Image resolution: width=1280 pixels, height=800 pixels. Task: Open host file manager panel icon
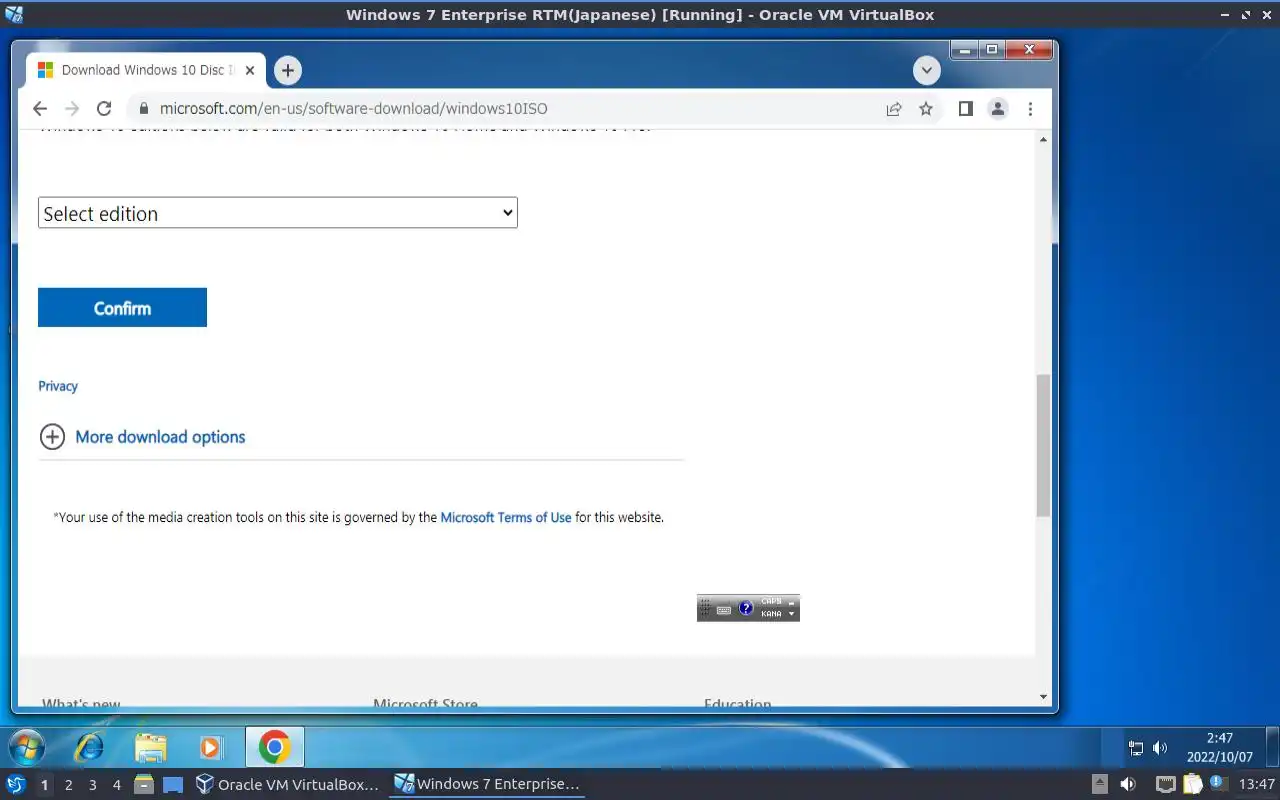pyautogui.click(x=144, y=785)
